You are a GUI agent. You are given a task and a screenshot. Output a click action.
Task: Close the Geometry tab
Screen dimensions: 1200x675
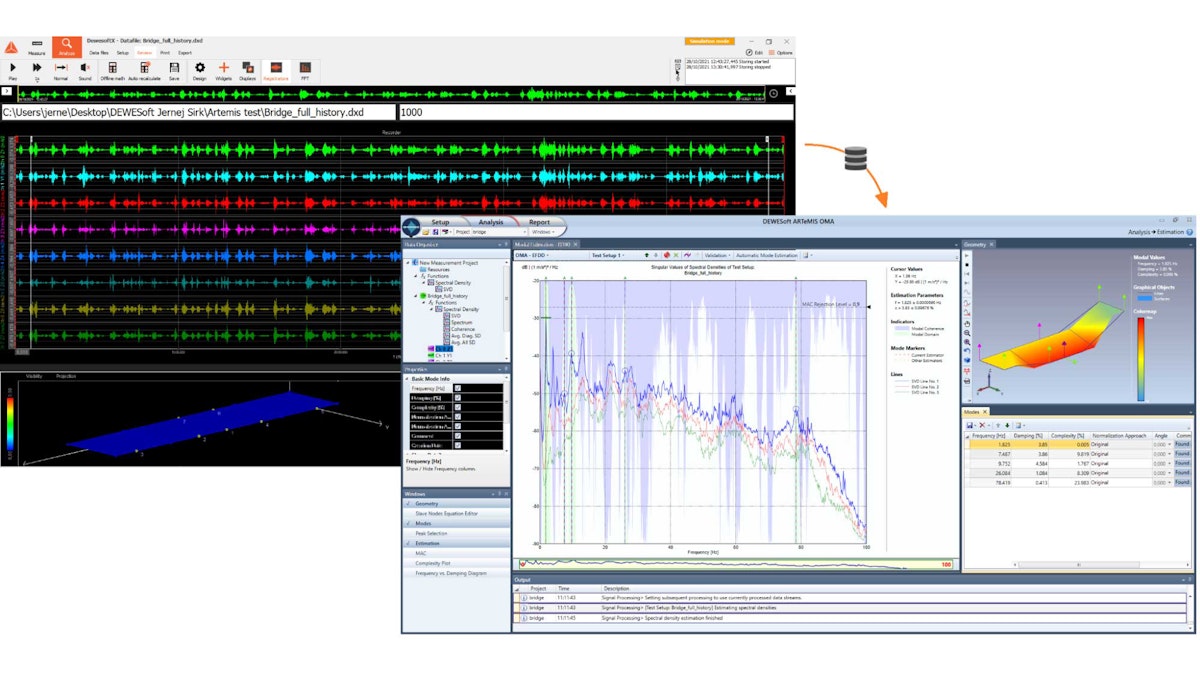click(x=993, y=243)
